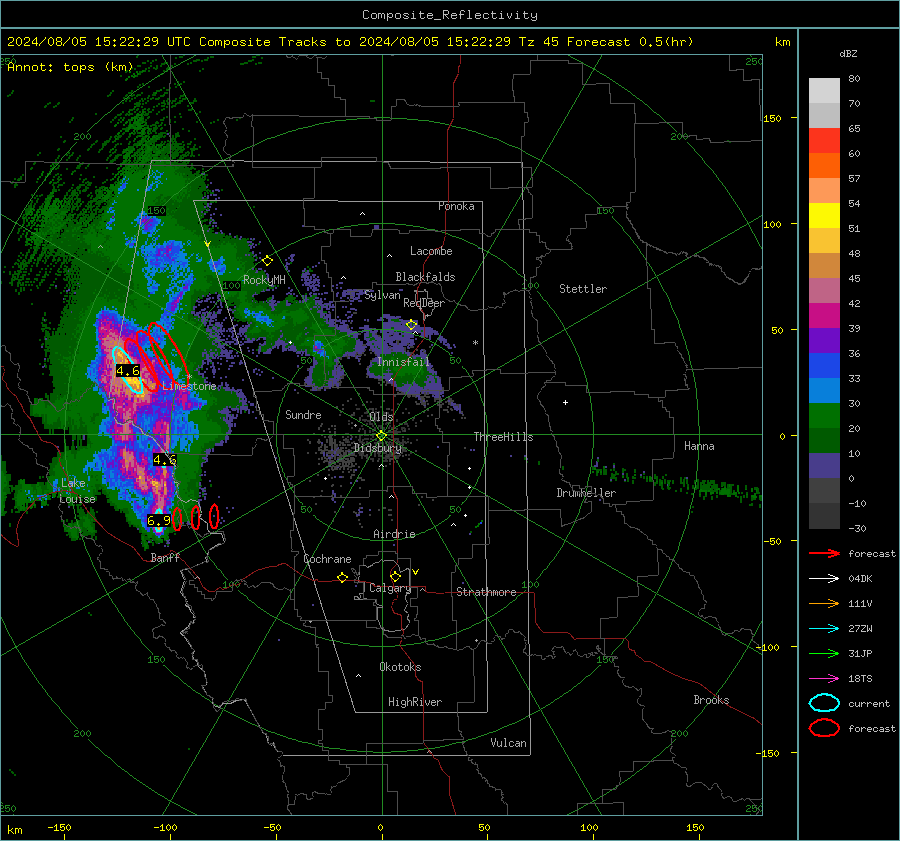
Task: Click the Lake Louise label
Action: tap(78, 491)
